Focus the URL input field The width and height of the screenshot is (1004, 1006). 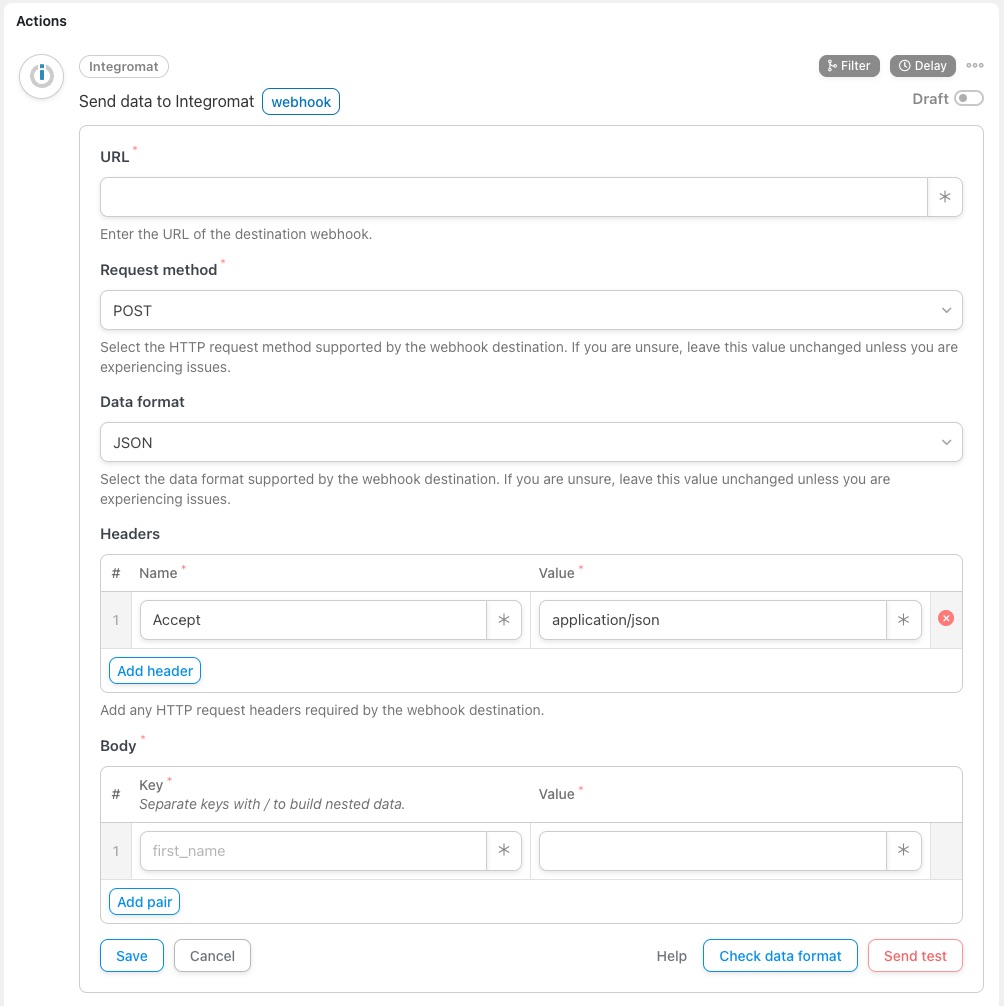coord(514,197)
